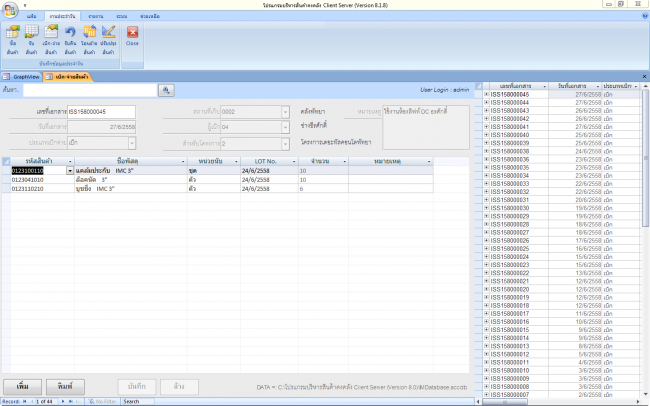The image size is (650, 406).
Task: Expand row ISS158000043 plus sign
Action: tap(486, 110)
